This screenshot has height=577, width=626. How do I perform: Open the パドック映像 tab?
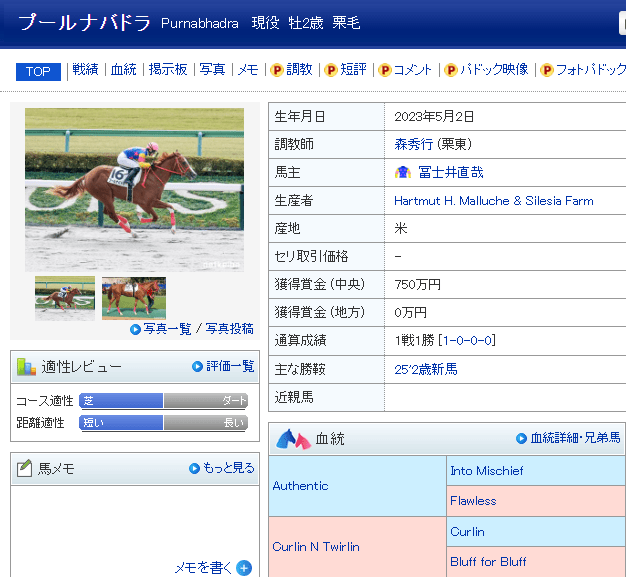(494, 69)
